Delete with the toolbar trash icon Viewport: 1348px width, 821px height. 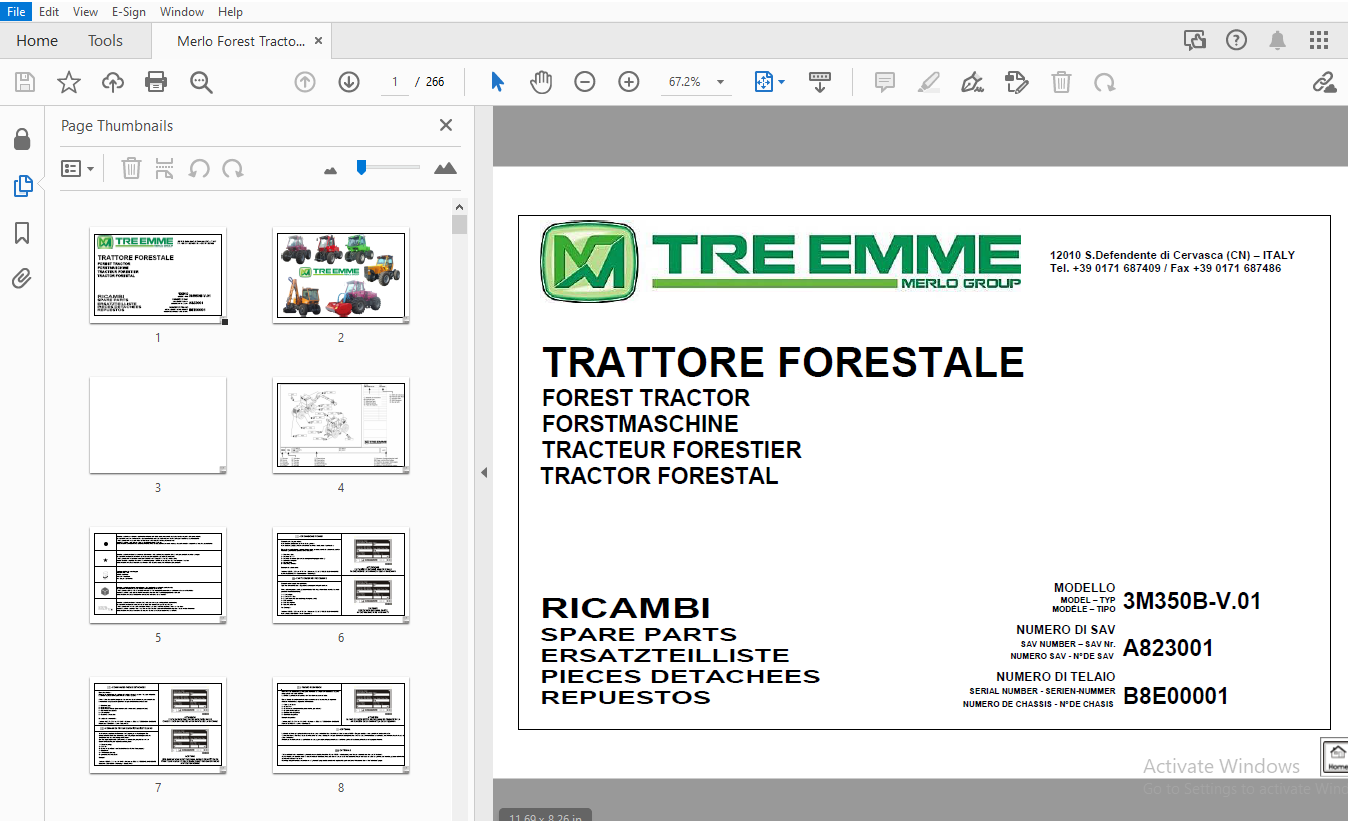1061,82
